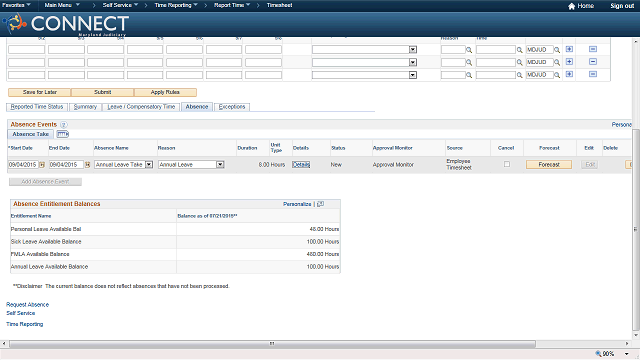Click the Submit button
Image resolution: width=640 pixels, height=360 pixels.
pos(102,92)
